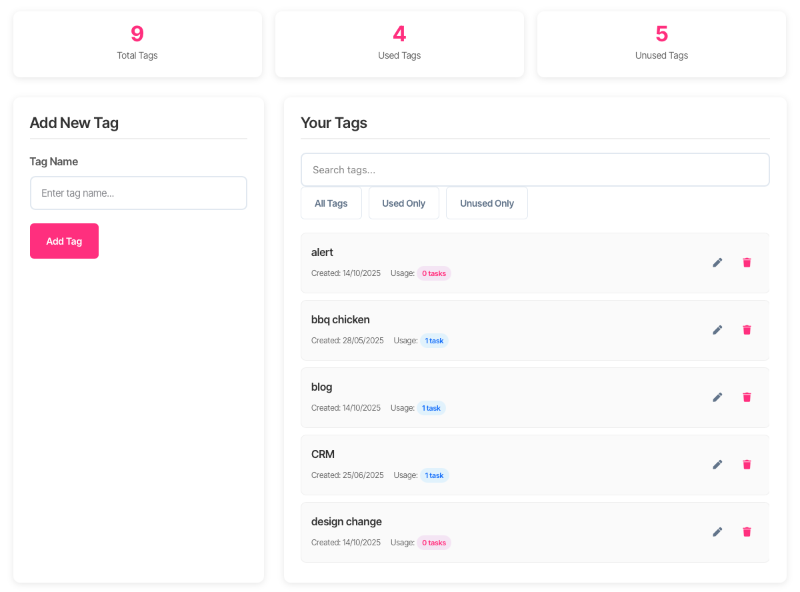Image resolution: width=800 pixels, height=592 pixels.
Task: Edit the blog tag
Action: pos(717,397)
